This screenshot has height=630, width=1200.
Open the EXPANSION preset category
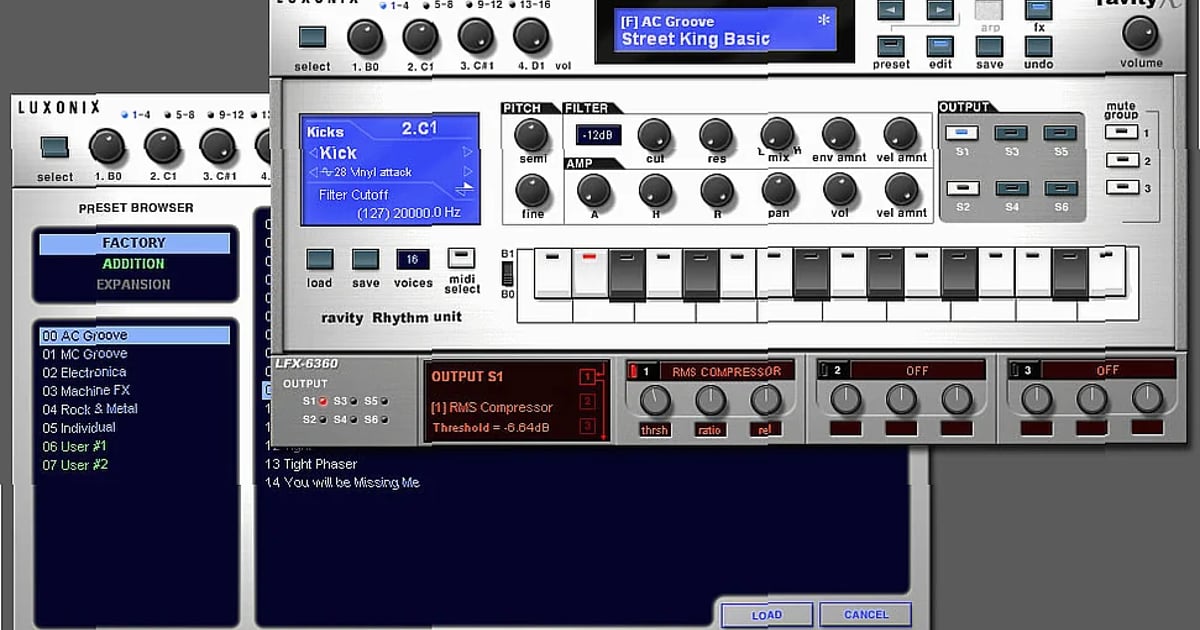(134, 284)
